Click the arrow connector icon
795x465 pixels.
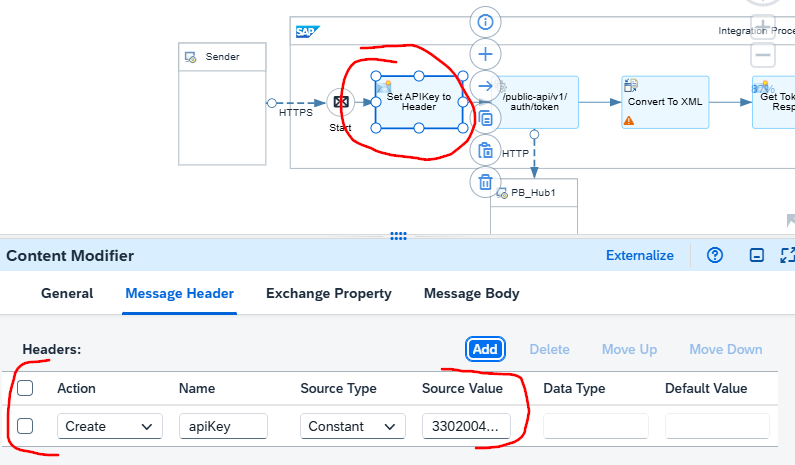coord(485,86)
